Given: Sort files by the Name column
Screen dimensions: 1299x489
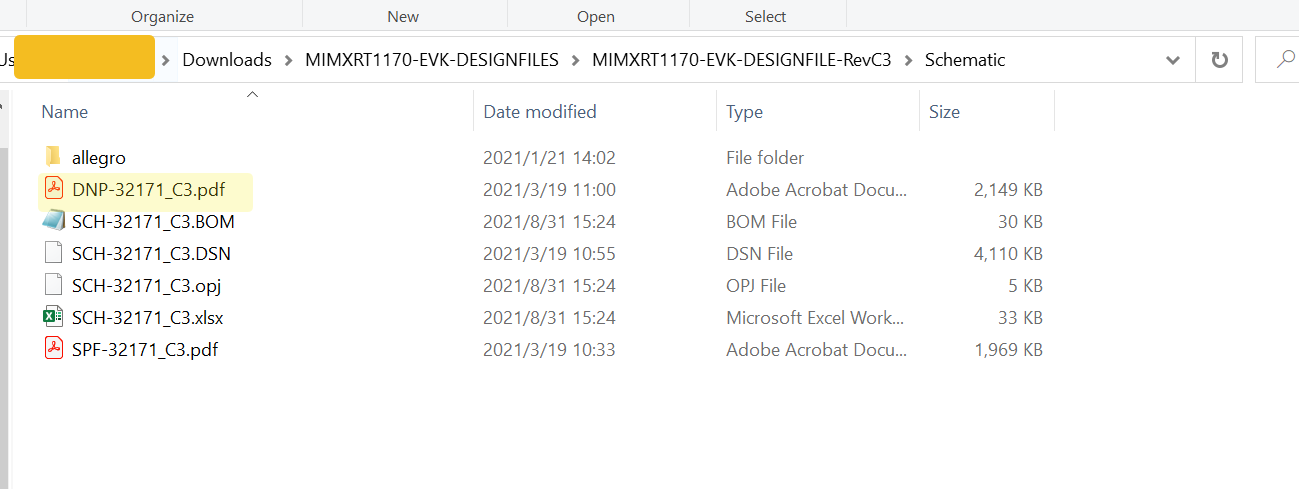Looking at the screenshot, I should pos(65,112).
